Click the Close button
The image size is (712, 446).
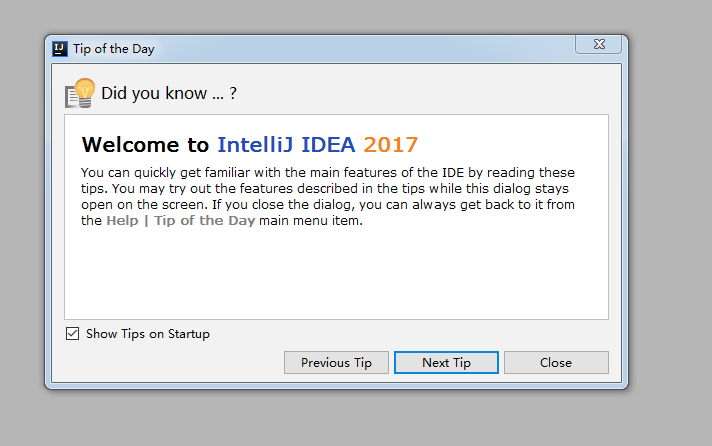click(x=556, y=362)
